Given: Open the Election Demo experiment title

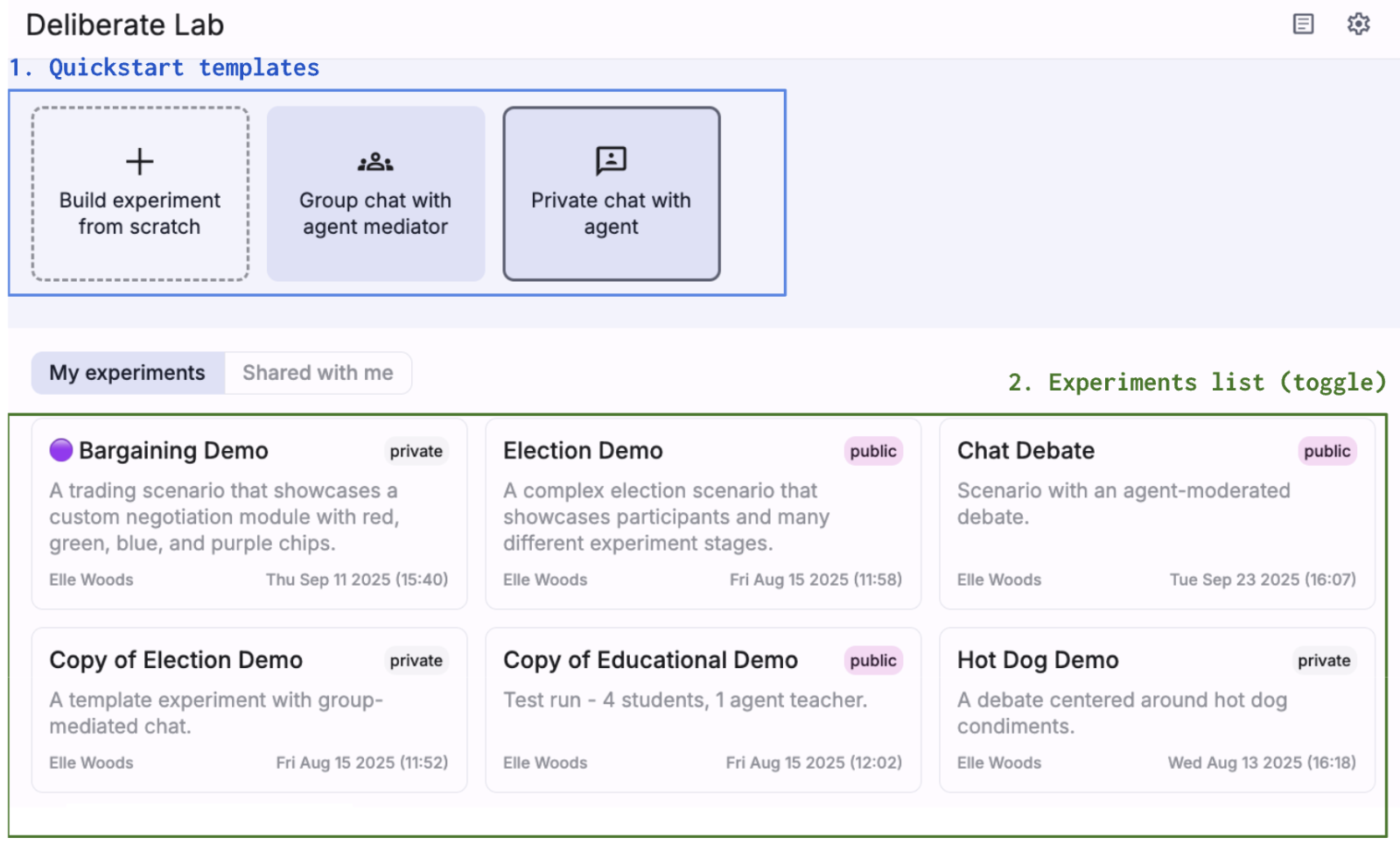Looking at the screenshot, I should click(583, 451).
